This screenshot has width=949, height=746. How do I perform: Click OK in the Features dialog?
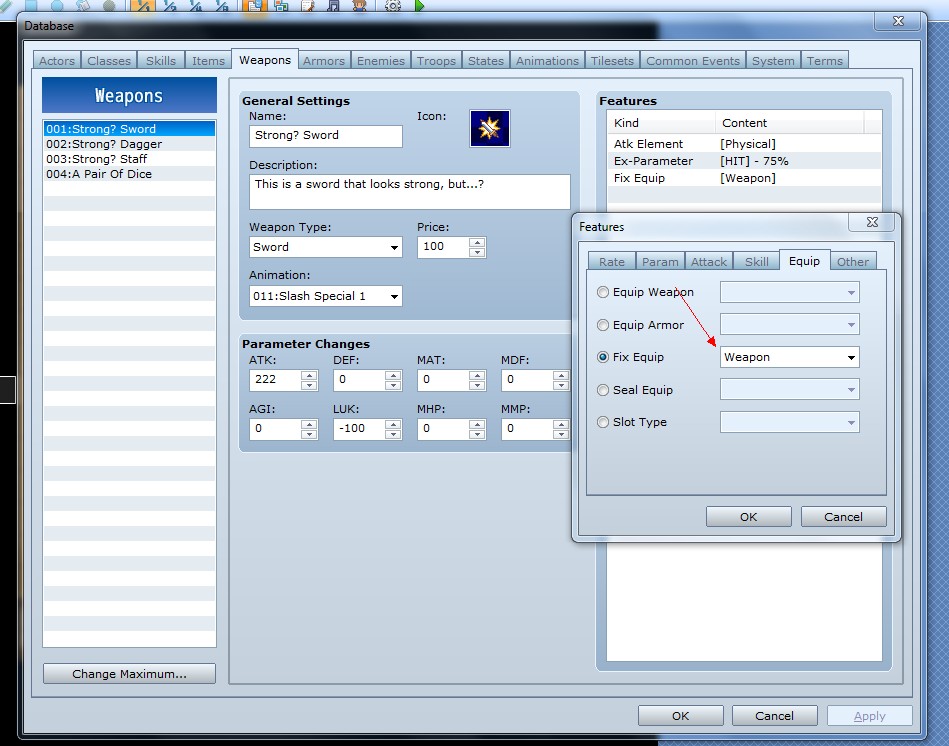tap(749, 517)
